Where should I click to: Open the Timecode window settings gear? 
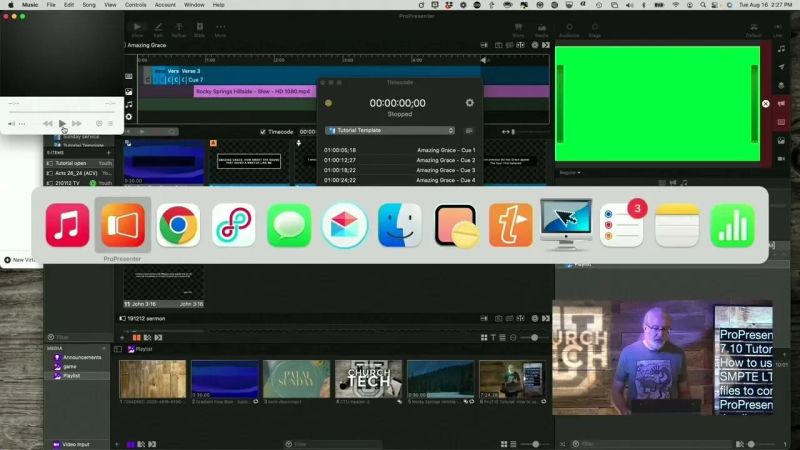coord(469,103)
